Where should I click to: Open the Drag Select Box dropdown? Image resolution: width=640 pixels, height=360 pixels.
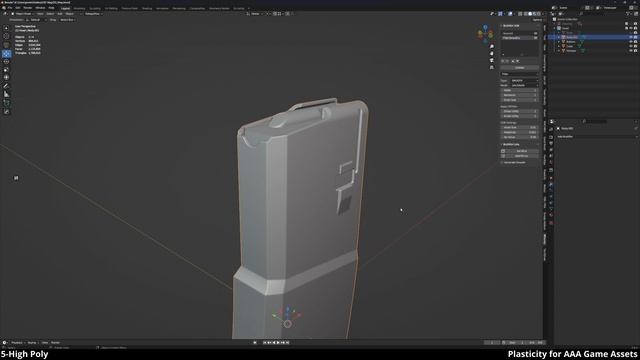tap(68, 20)
